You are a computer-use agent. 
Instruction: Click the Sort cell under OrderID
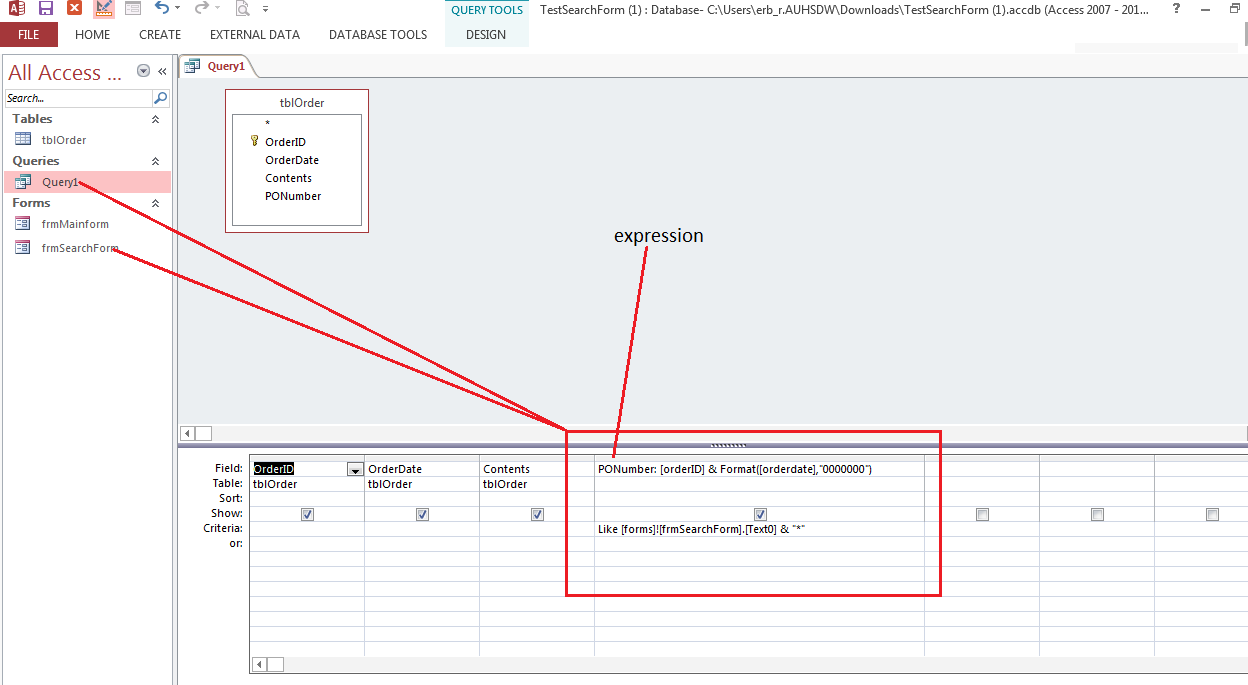(x=307, y=498)
